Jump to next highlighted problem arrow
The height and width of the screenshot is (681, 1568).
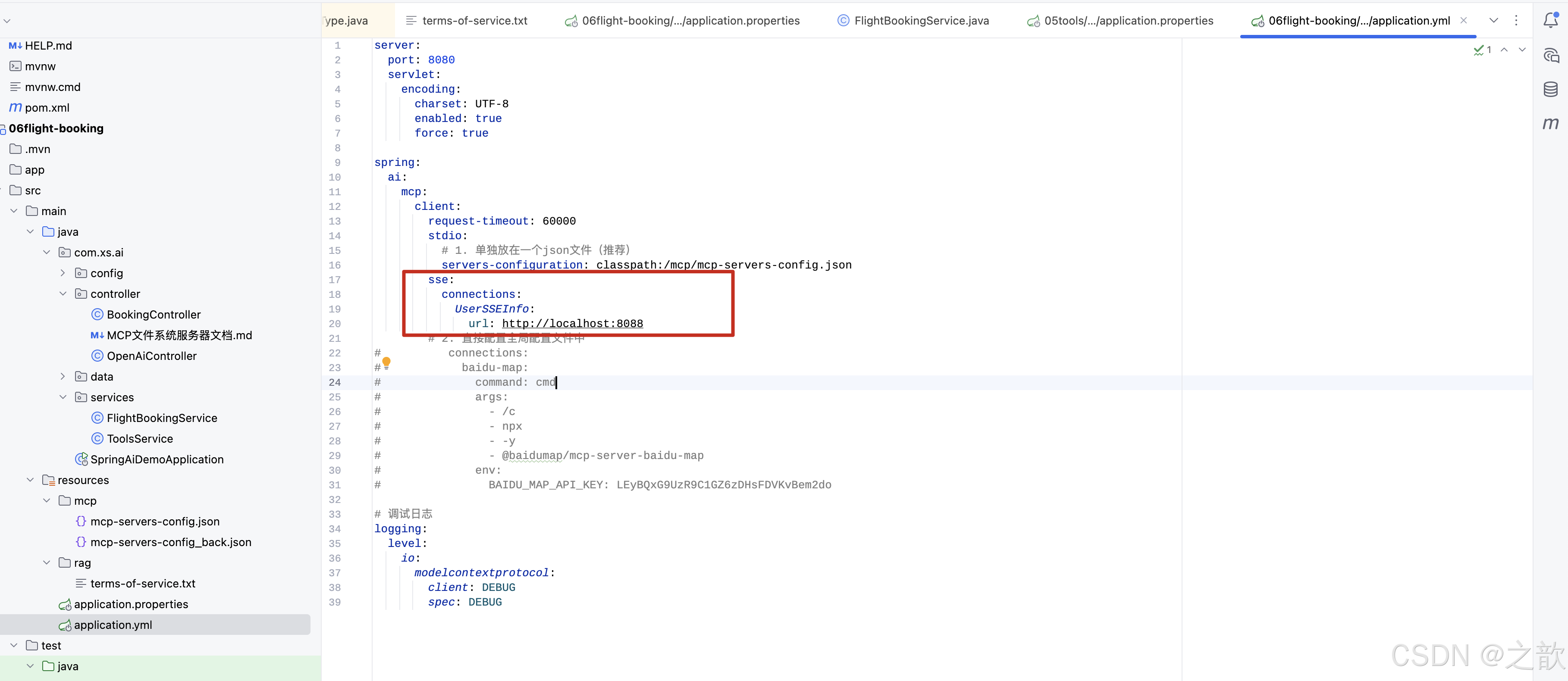click(1522, 50)
